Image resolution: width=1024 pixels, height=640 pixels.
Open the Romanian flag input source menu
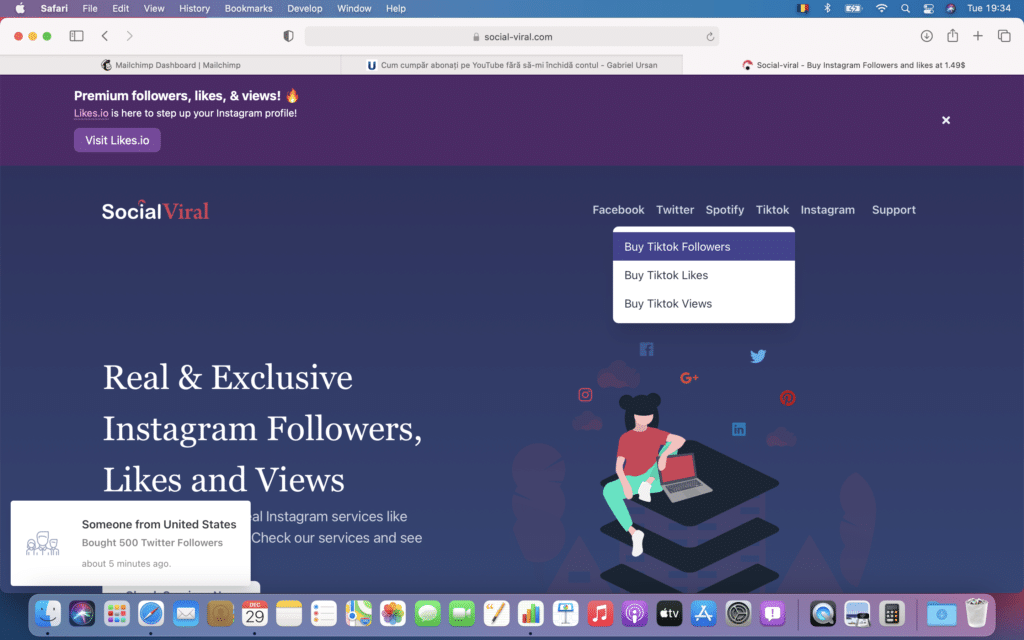point(803,8)
